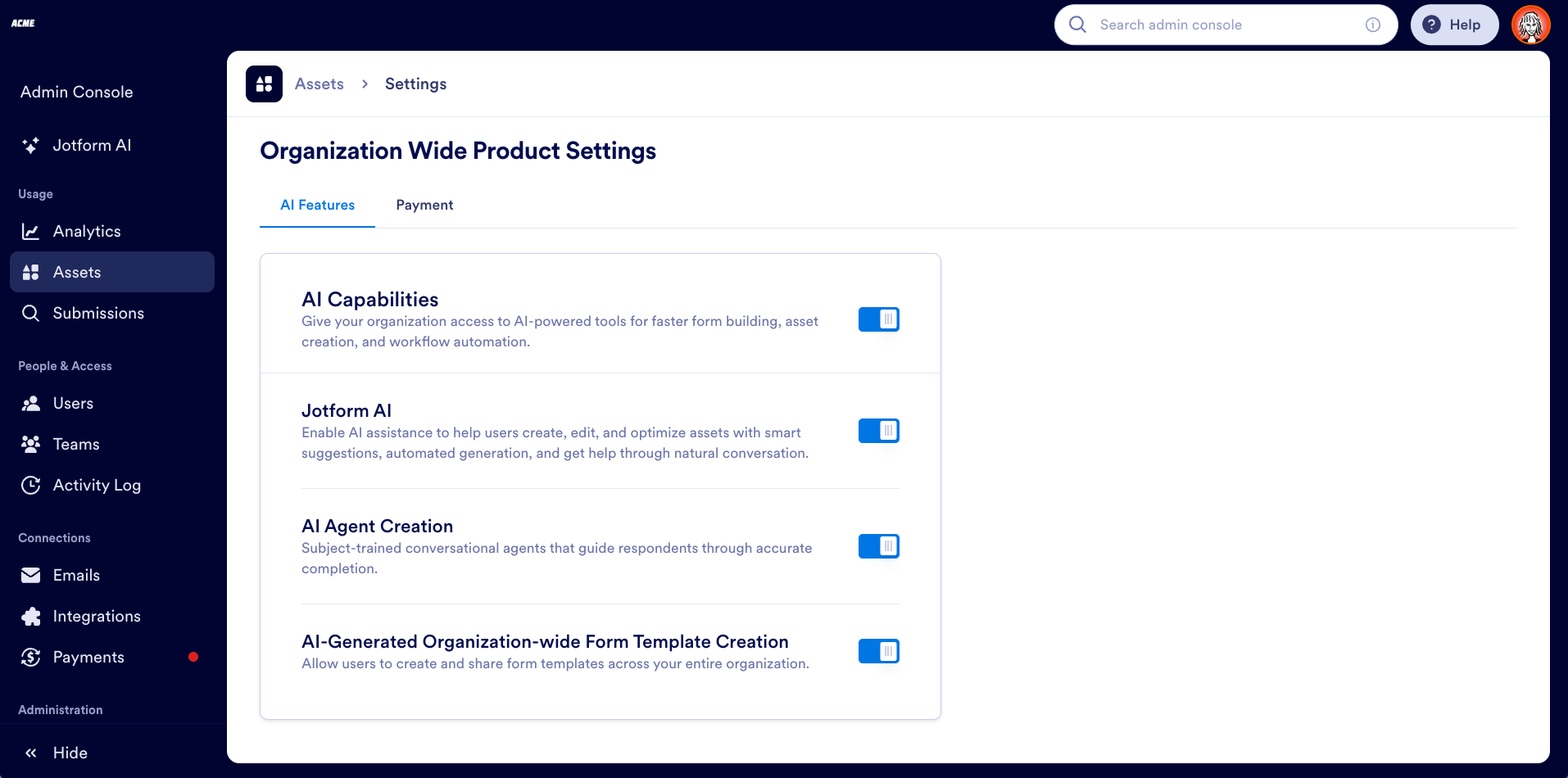Click the Jotform AI sparkle icon
The width and height of the screenshot is (1568, 778).
point(30,145)
